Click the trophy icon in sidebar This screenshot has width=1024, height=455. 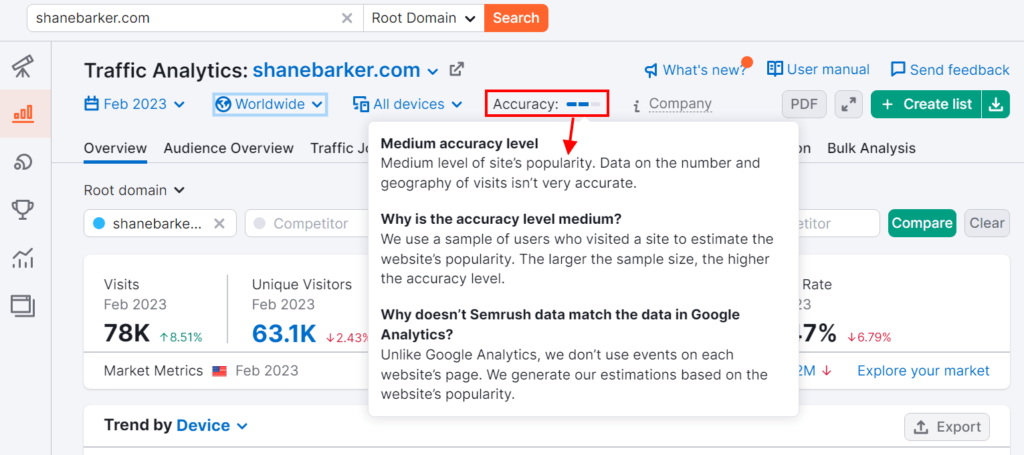click(x=22, y=209)
